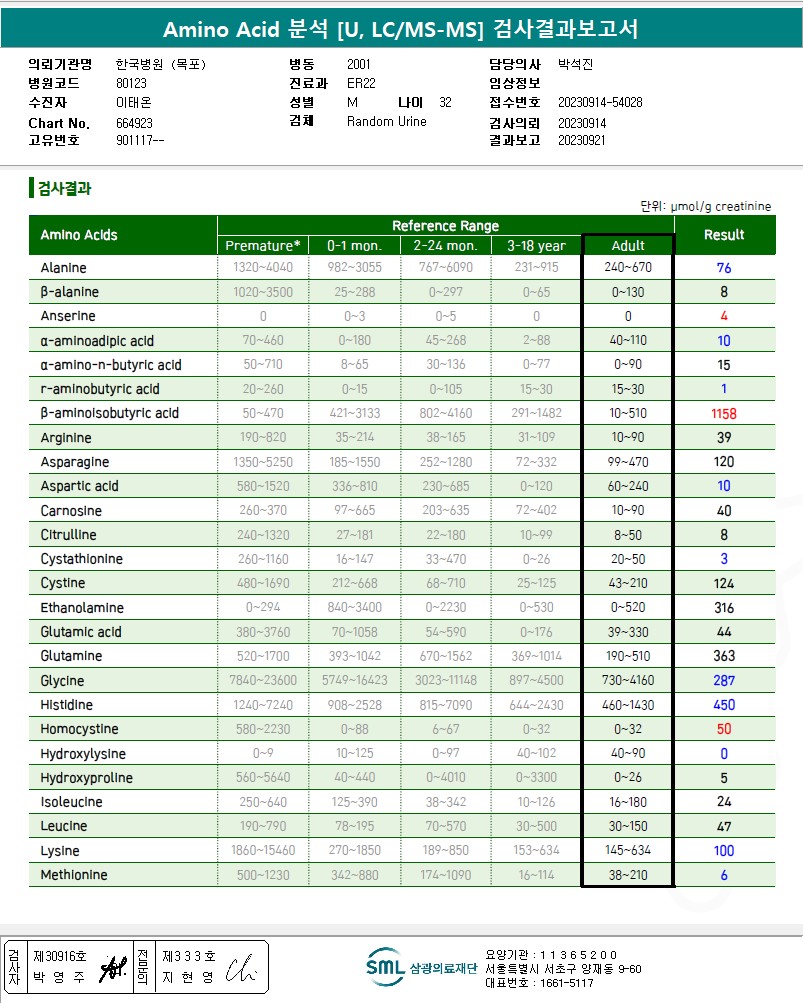803x1004 pixels.
Task: Click the 검사결과 section heading
Action: coord(65,188)
